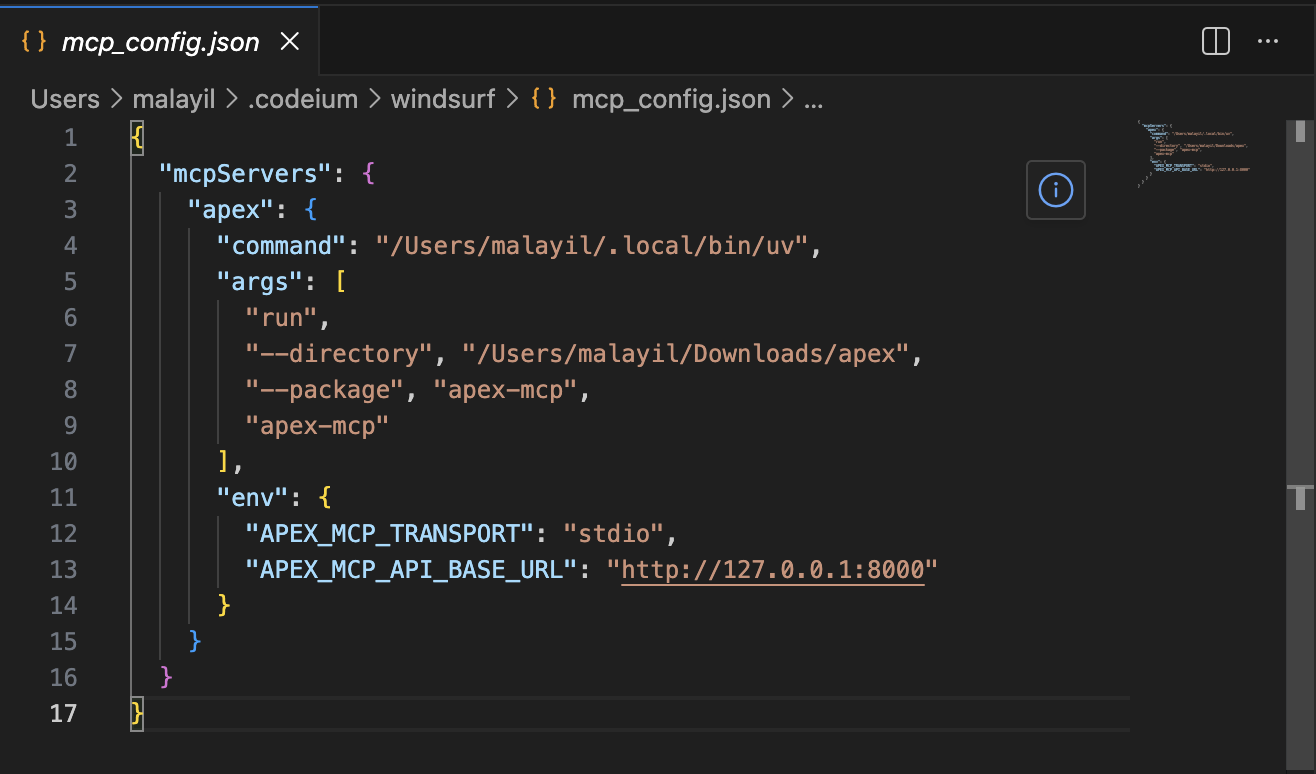Click the "args" key
1316x774 pixels.
pos(260,281)
